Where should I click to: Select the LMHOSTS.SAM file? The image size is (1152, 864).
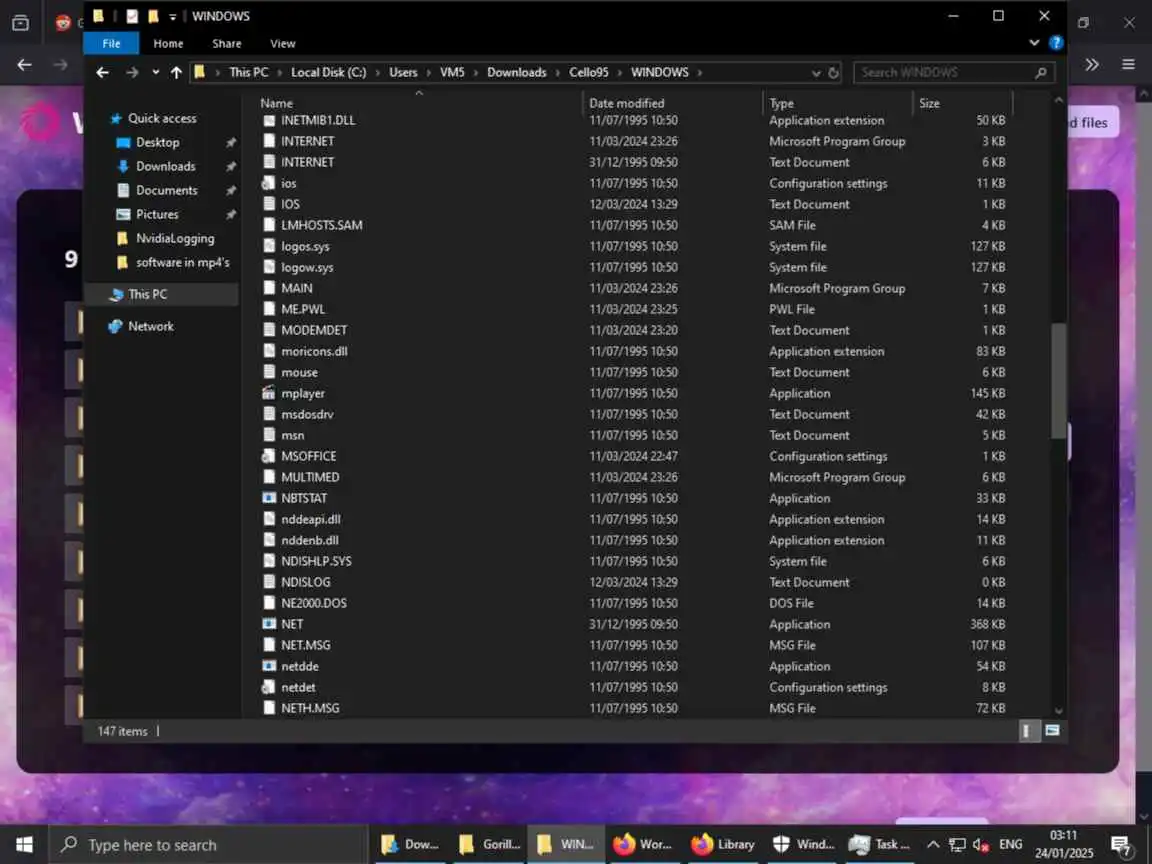pyautogui.click(x=321, y=226)
